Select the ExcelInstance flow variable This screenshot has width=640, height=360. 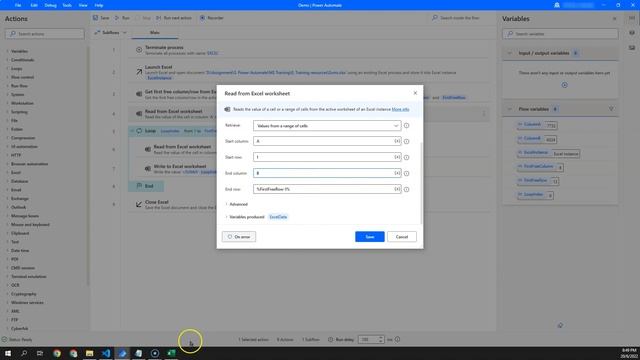pyautogui.click(x=536, y=152)
